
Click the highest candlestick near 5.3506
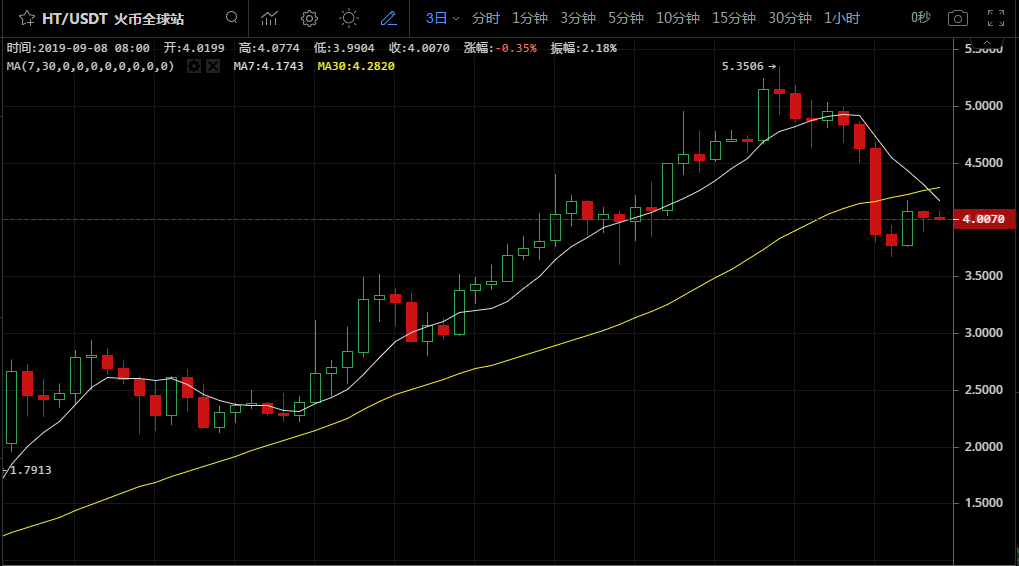[779, 91]
